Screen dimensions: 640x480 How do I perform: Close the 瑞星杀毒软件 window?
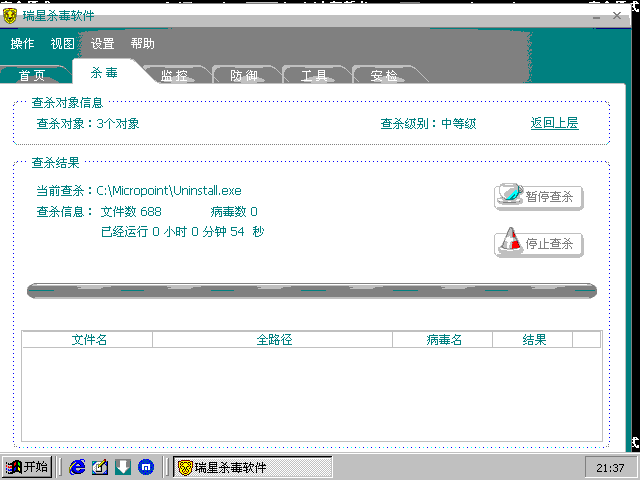click(617, 16)
